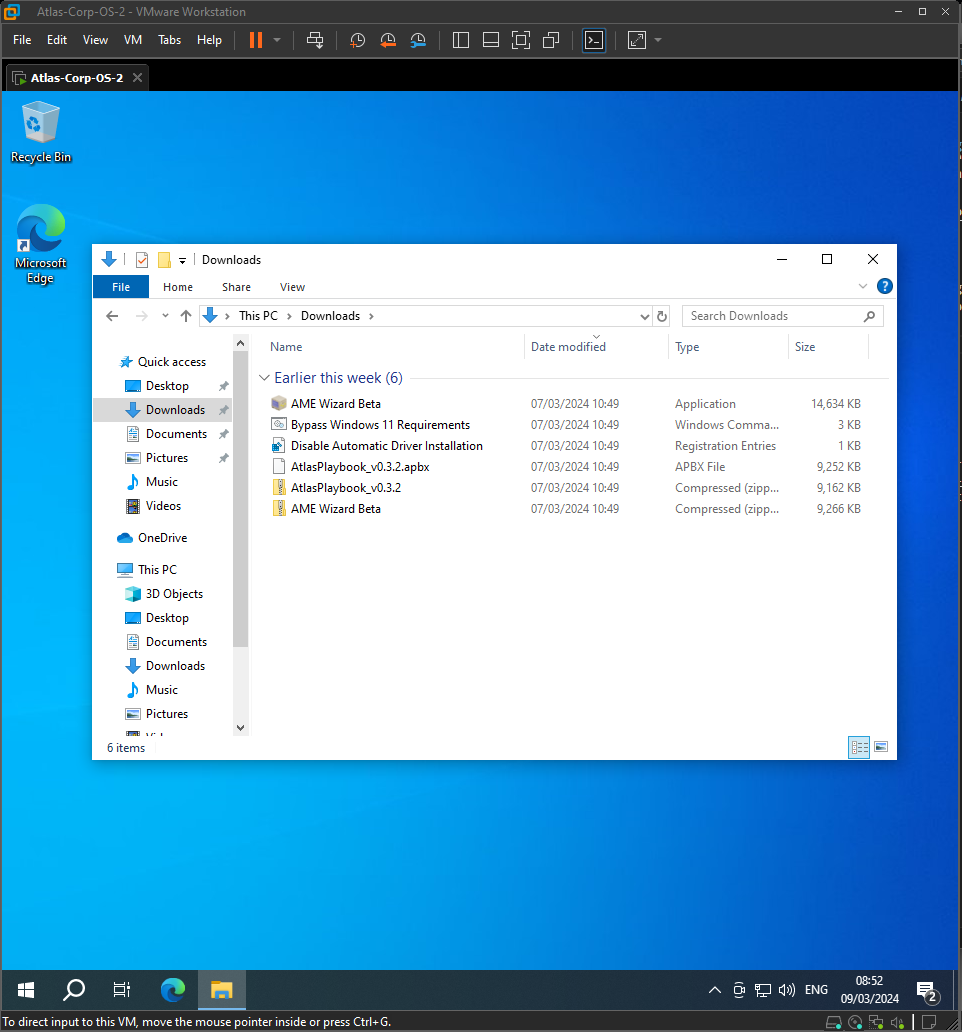The width and height of the screenshot is (962, 1032).
Task: Toggle the VMware library sidebar
Action: pyautogui.click(x=461, y=40)
